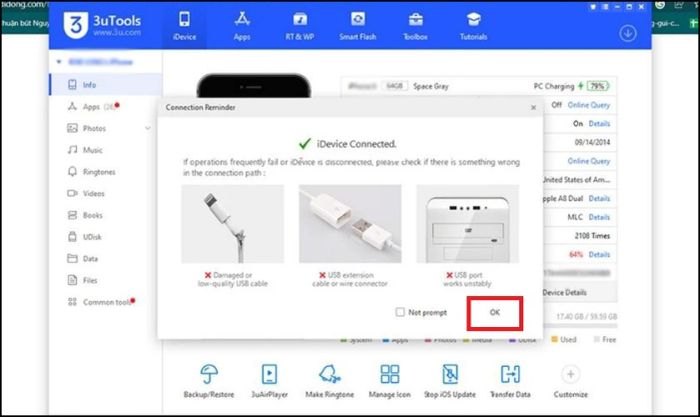Open the Smart Flash tab
The width and height of the screenshot is (700, 417).
point(358,26)
